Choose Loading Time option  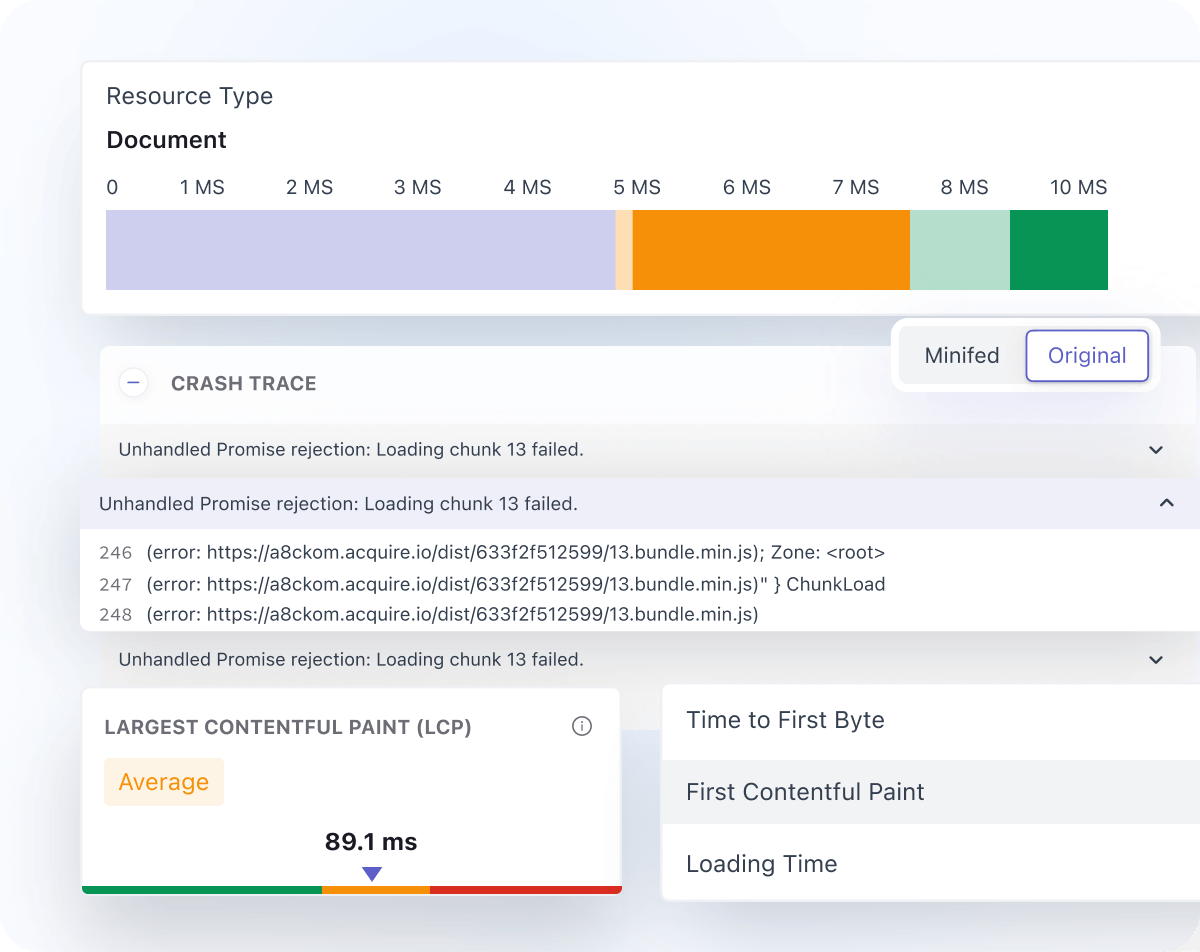[x=931, y=864]
